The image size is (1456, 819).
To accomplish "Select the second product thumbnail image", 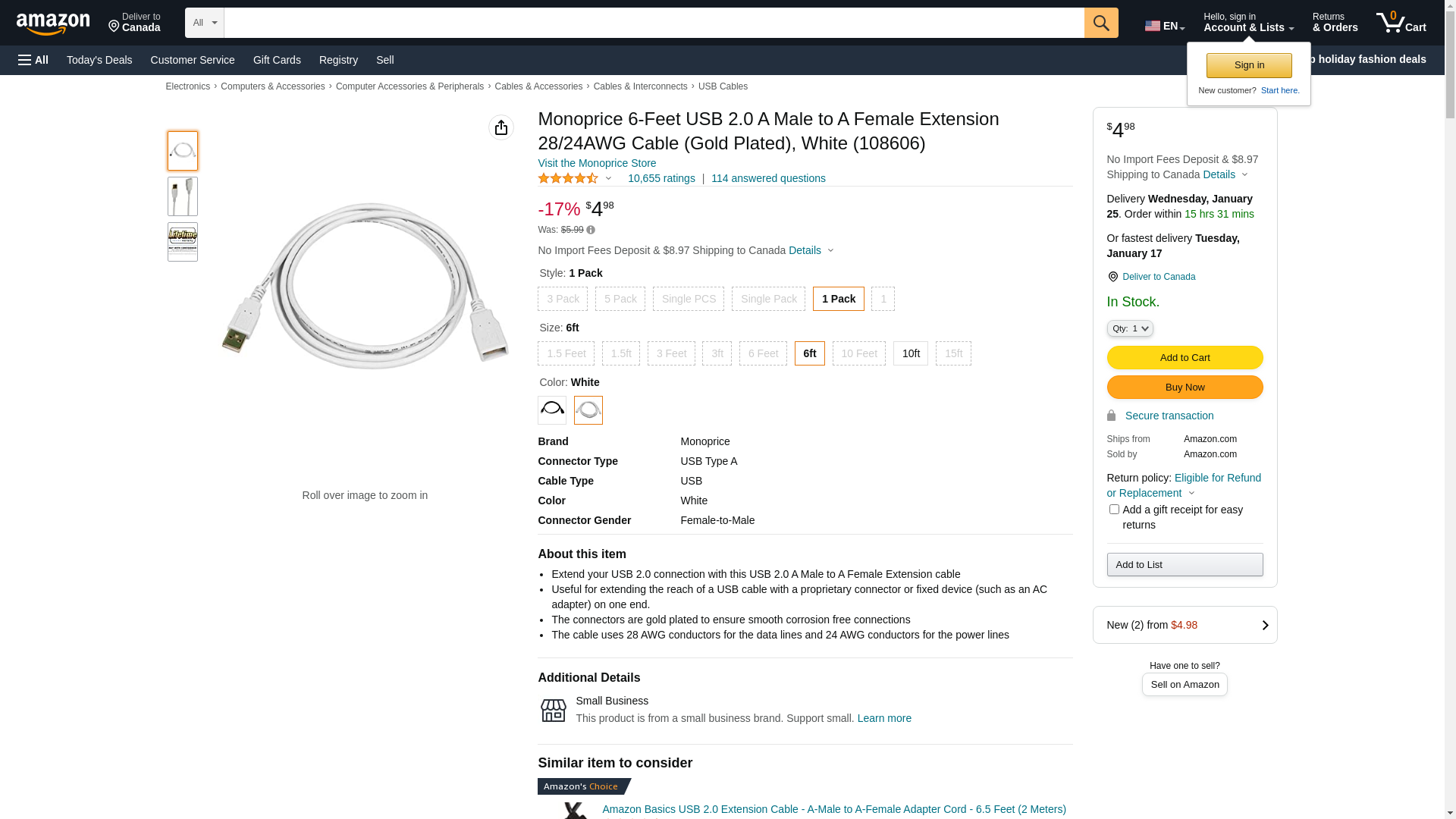I will click(x=183, y=196).
